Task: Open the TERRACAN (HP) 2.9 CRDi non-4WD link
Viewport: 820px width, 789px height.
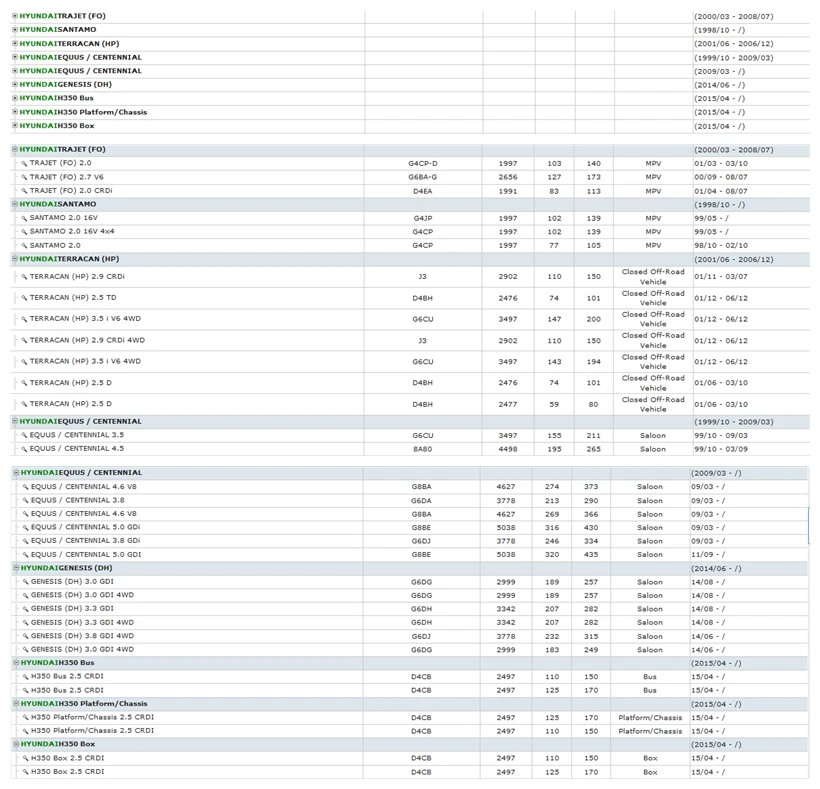Action: click(77, 277)
